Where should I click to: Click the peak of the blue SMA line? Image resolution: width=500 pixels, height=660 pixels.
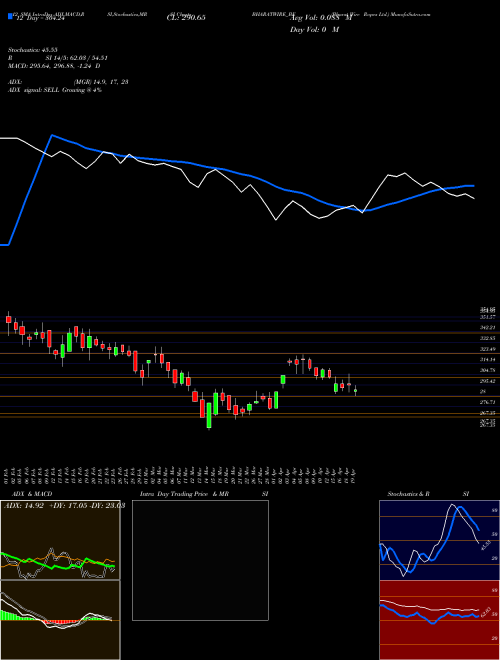pyautogui.click(x=52, y=135)
